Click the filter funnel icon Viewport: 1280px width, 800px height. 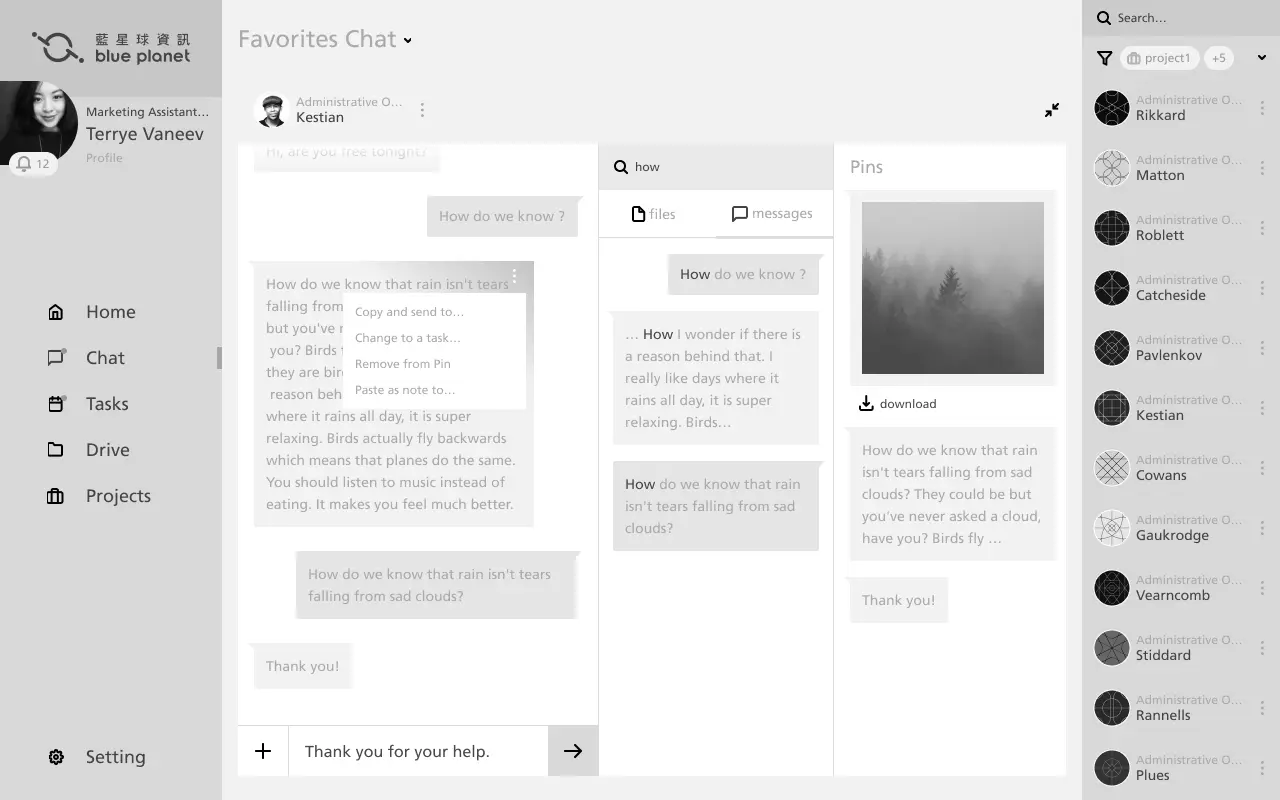click(x=1104, y=58)
